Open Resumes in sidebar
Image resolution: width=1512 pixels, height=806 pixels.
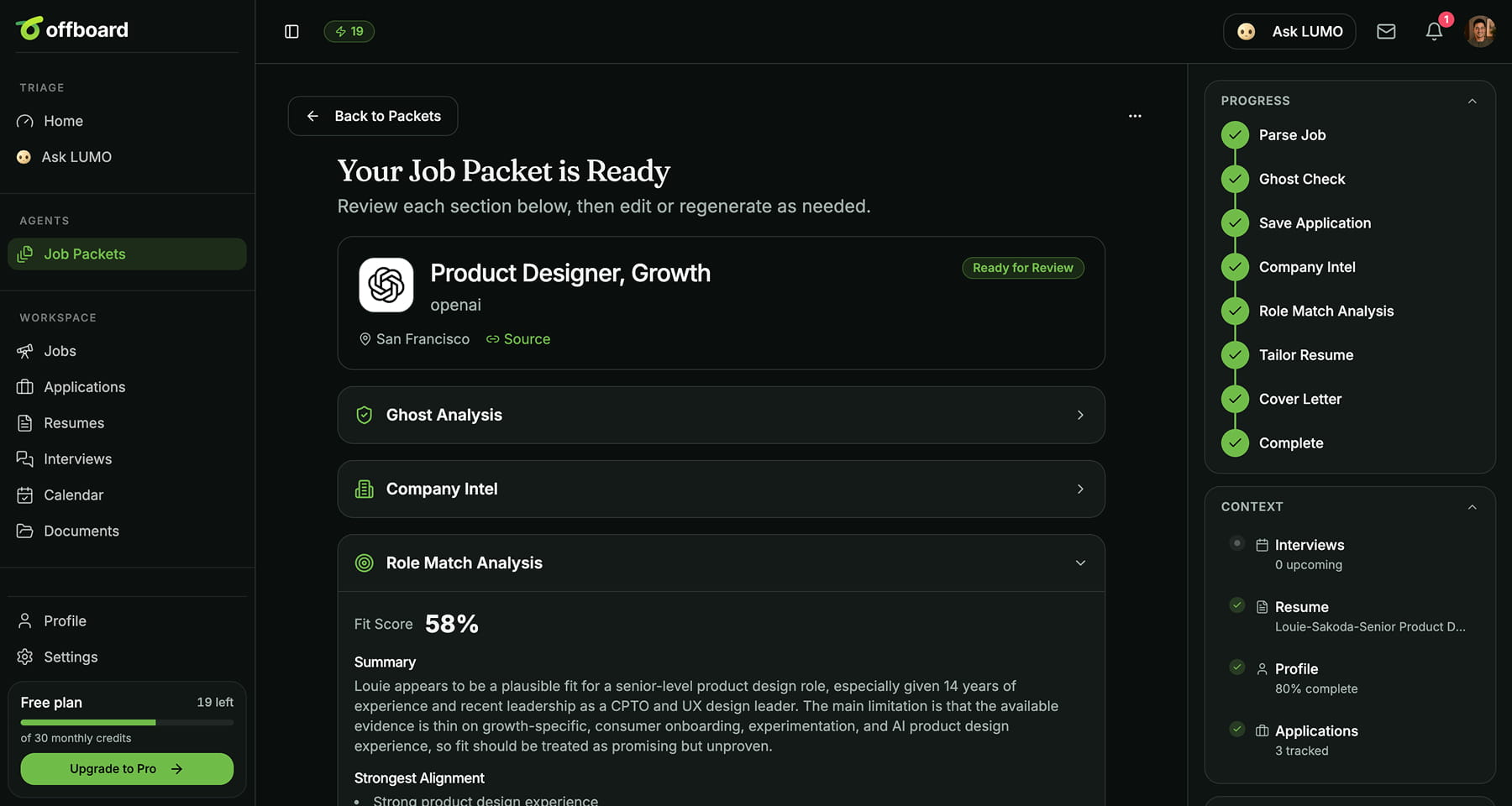(127, 423)
